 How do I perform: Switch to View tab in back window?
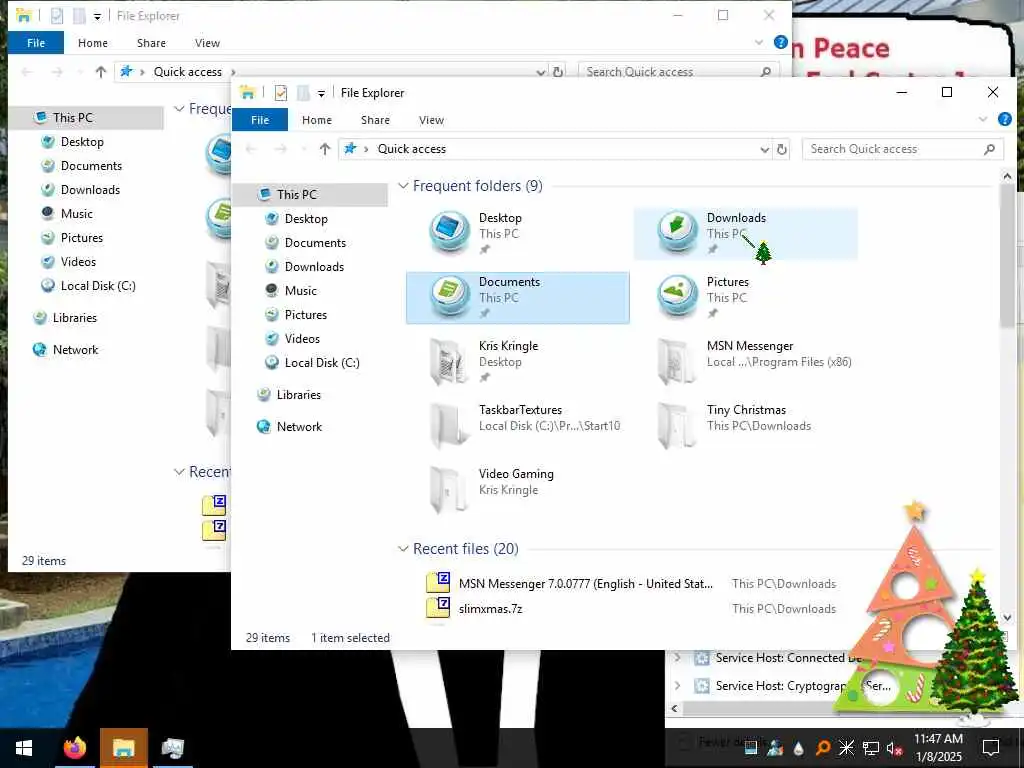207,42
